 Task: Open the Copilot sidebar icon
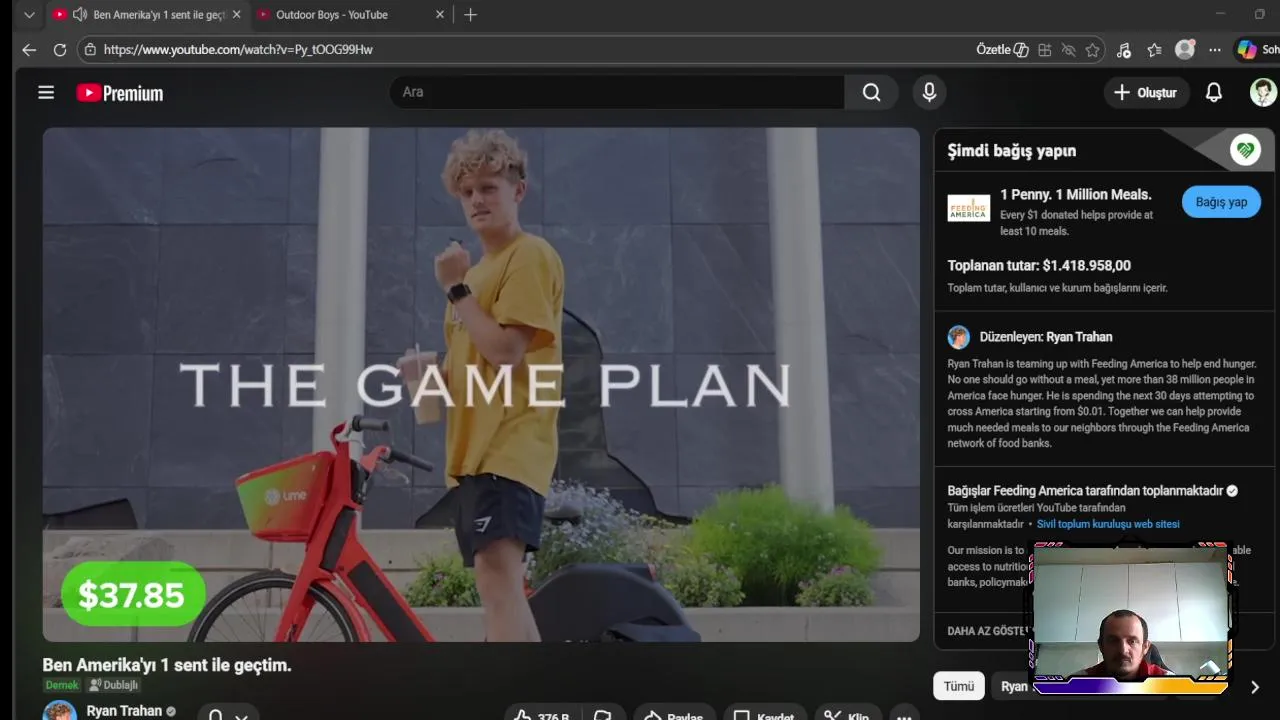click(x=1246, y=49)
